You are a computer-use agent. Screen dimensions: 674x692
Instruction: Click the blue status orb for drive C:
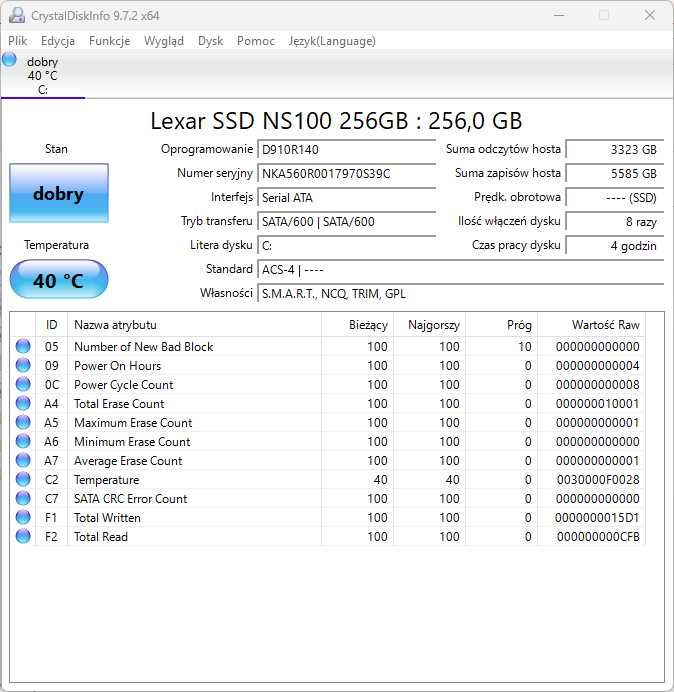(9, 60)
